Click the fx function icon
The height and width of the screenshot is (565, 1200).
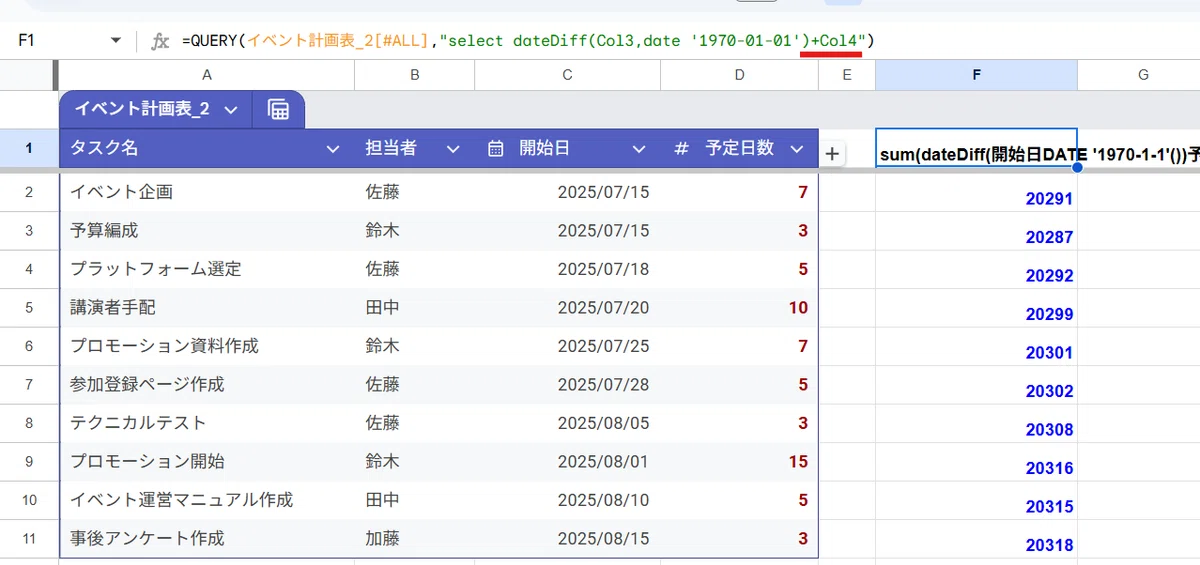(160, 41)
